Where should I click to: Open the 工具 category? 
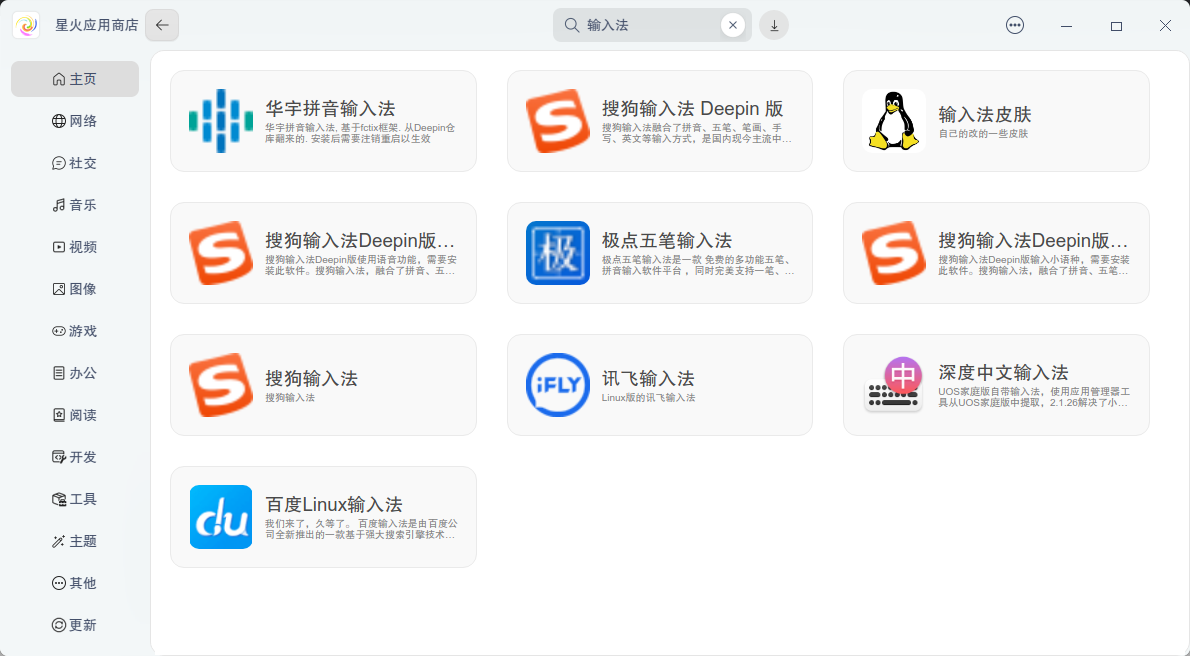click(x=75, y=498)
